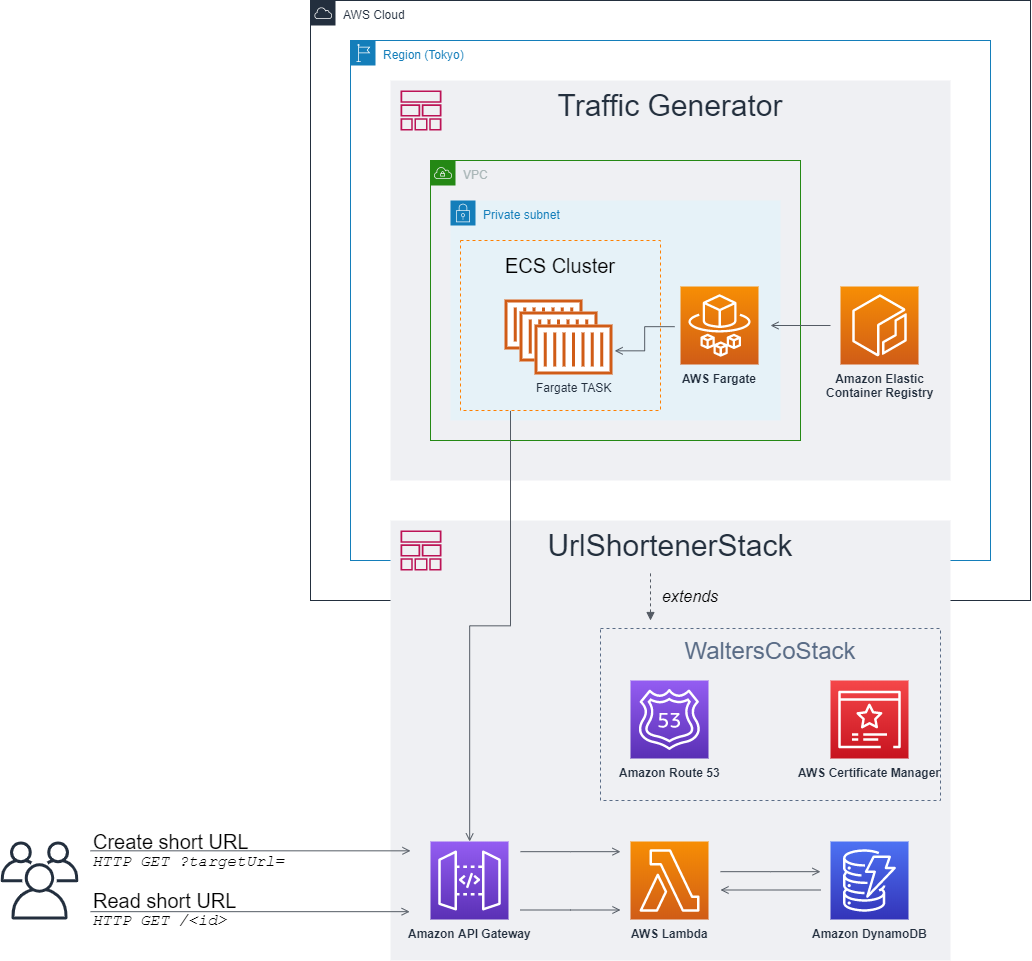Click the AWS Lambda icon

pos(669,880)
